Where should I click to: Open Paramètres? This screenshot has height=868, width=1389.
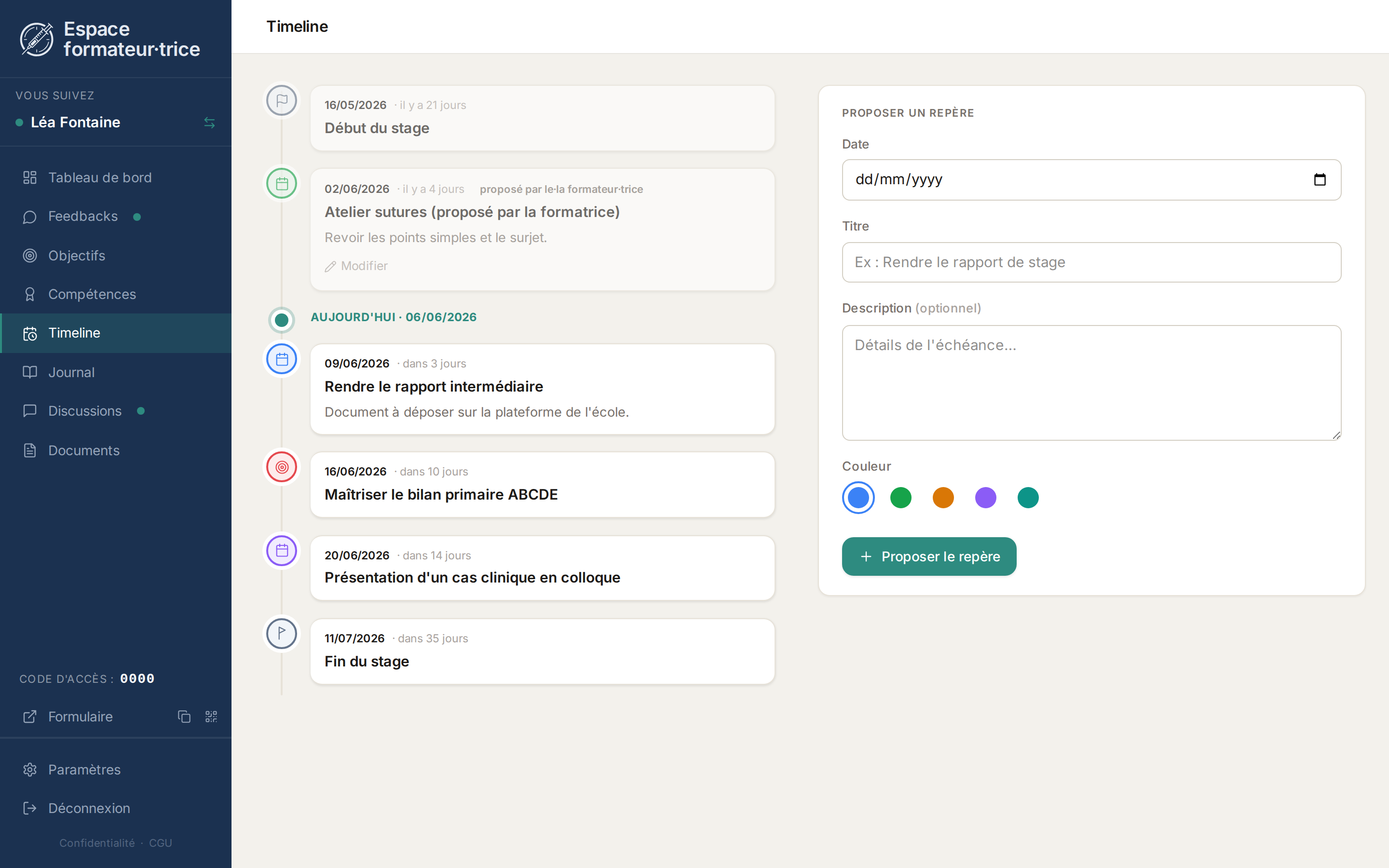pyautogui.click(x=115, y=769)
